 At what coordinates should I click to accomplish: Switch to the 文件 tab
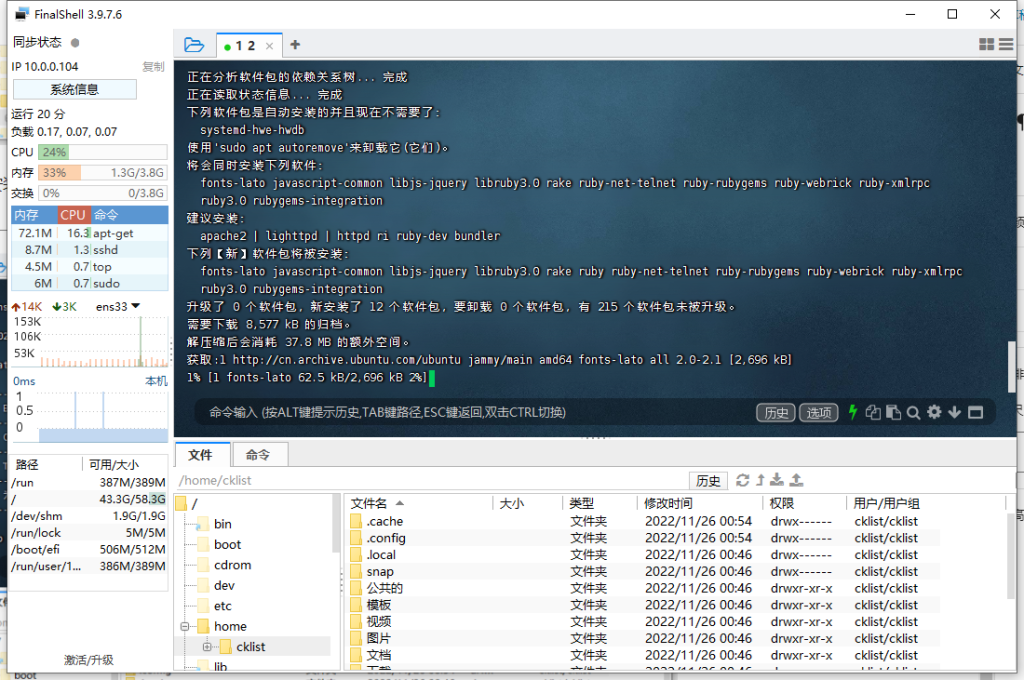point(201,455)
